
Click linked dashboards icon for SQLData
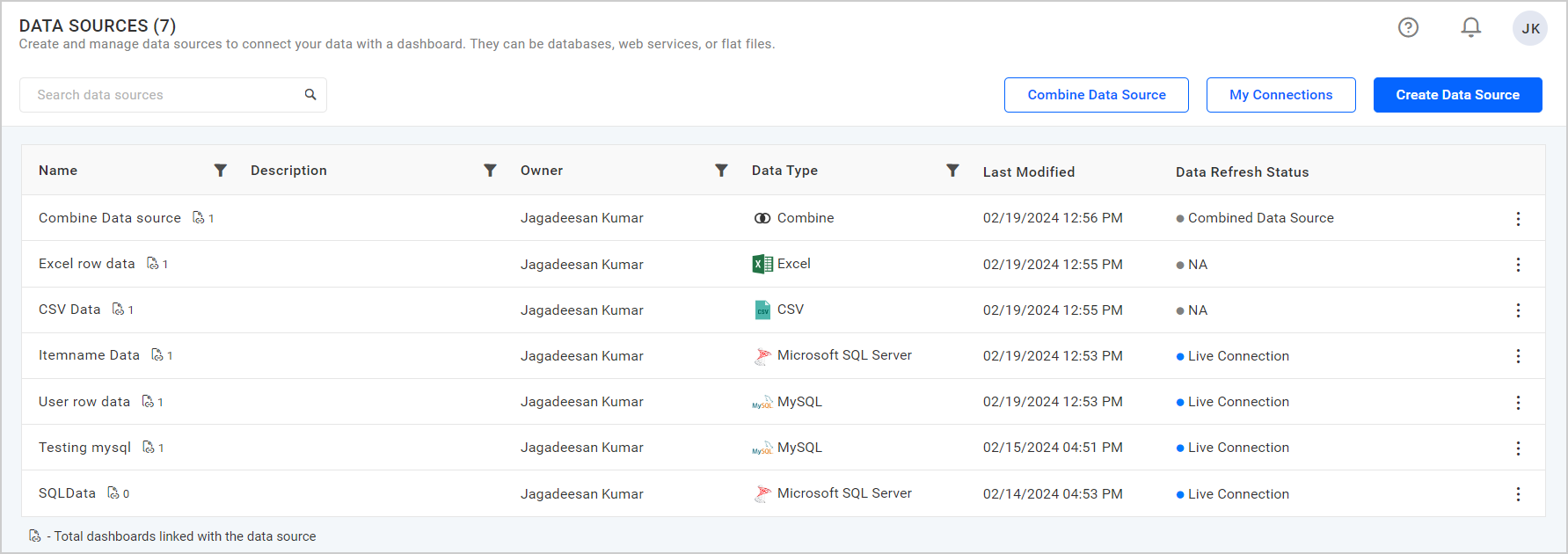click(x=113, y=492)
